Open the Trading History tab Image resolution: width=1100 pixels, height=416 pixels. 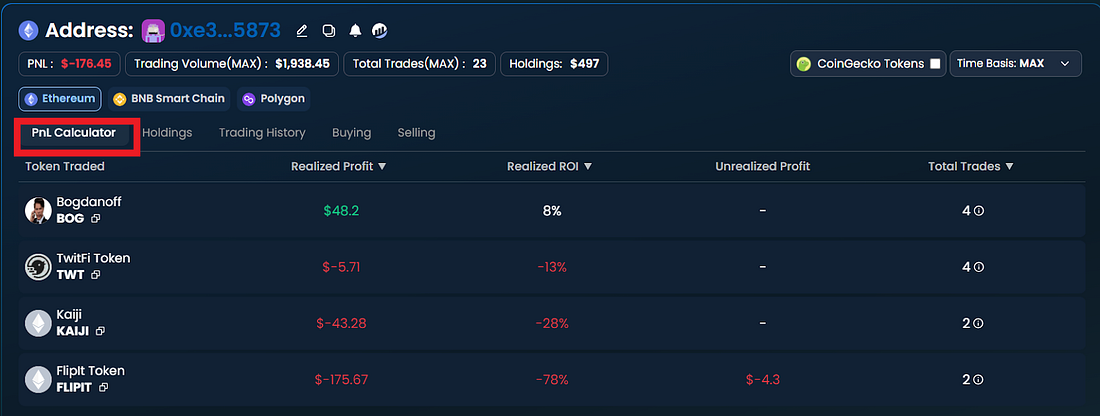tap(262, 133)
